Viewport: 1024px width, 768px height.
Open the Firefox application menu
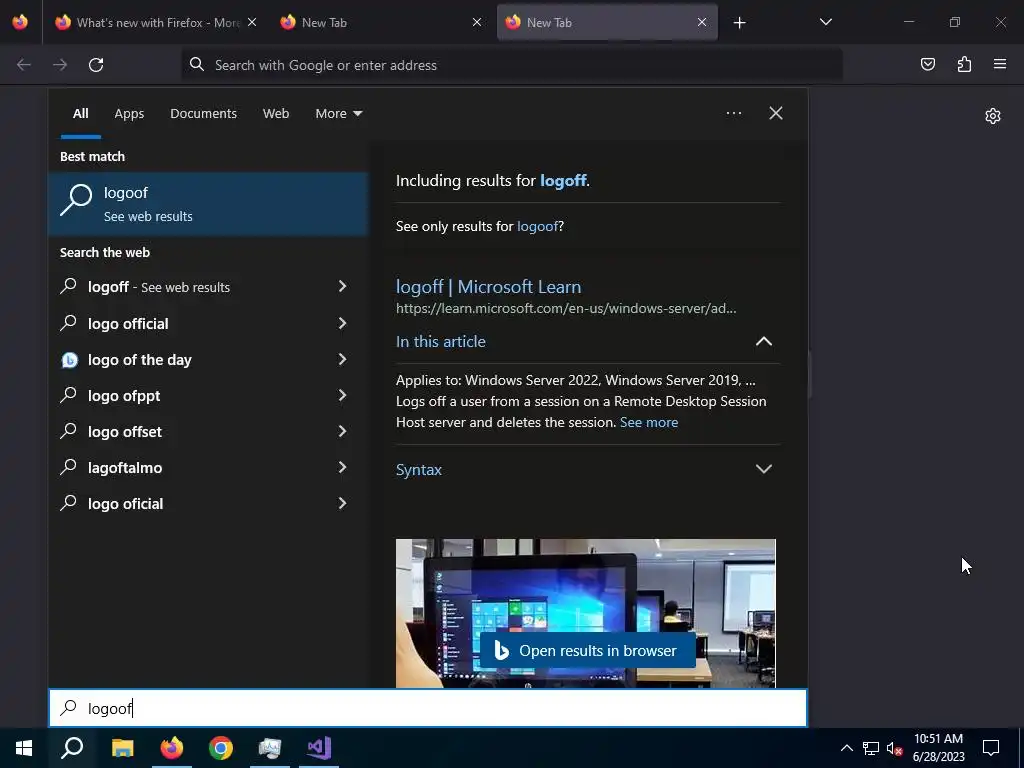(1000, 64)
